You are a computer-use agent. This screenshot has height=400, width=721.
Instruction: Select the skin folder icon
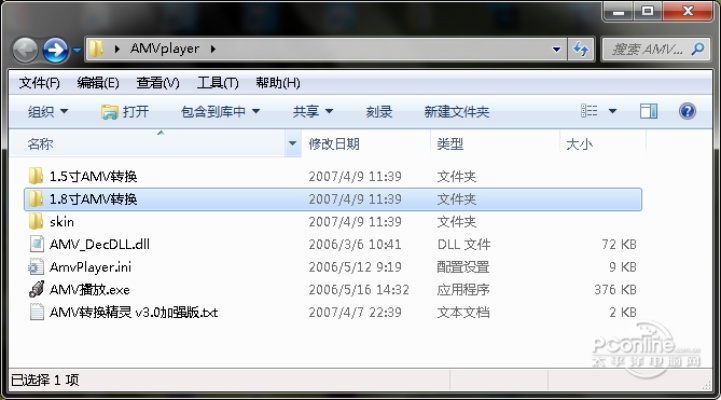point(36,222)
